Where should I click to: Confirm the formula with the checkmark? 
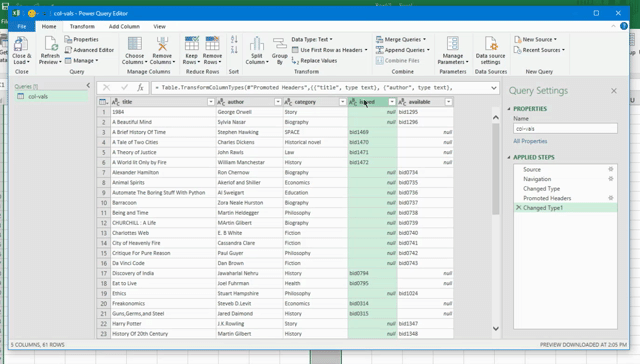tap(124, 87)
